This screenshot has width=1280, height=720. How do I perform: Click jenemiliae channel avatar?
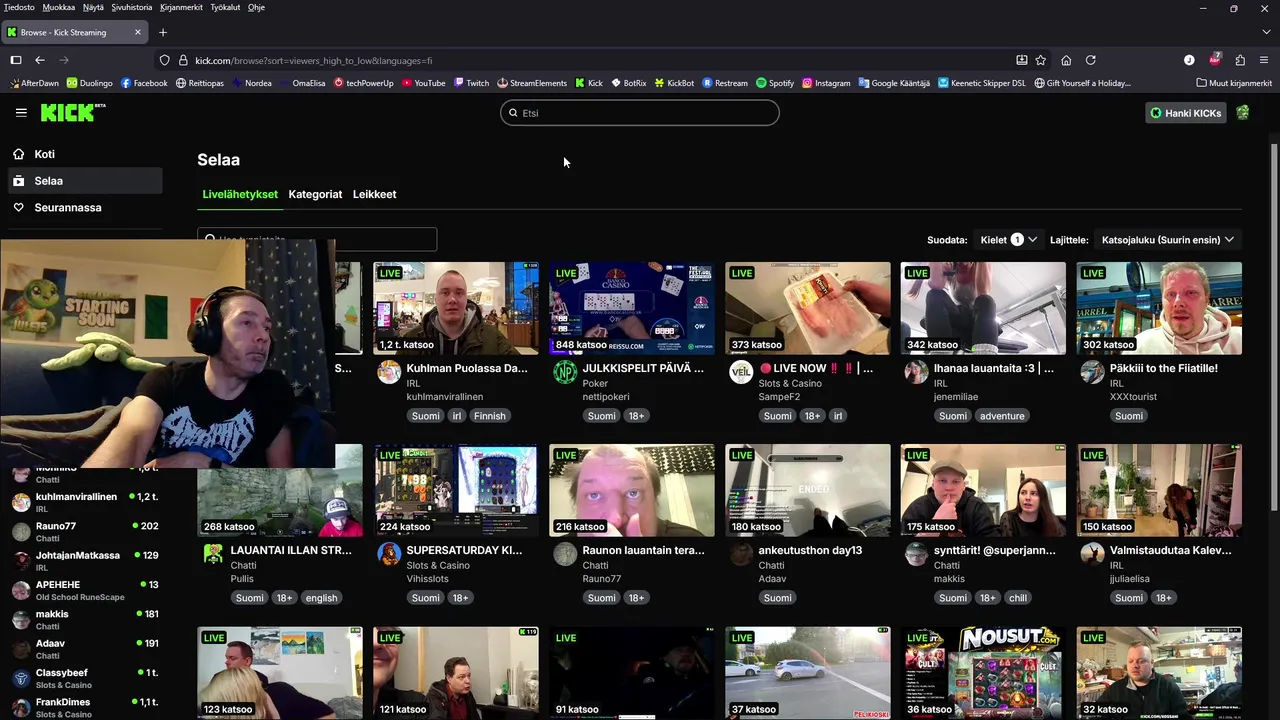point(916,373)
